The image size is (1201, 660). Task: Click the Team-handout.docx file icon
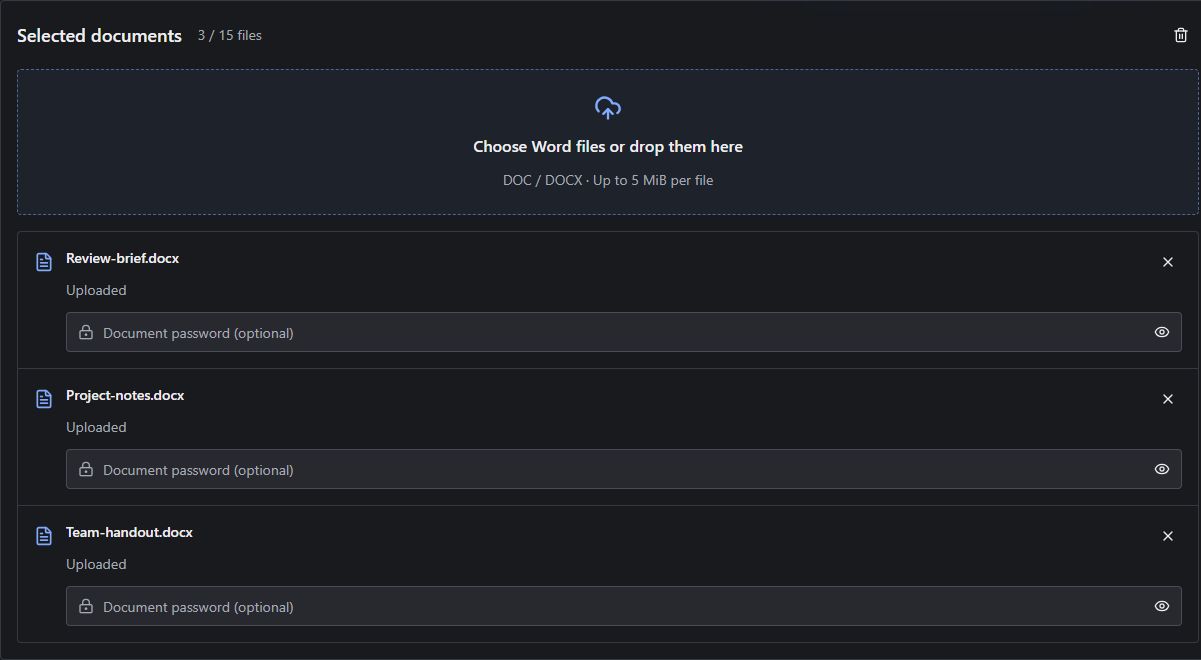tap(44, 536)
